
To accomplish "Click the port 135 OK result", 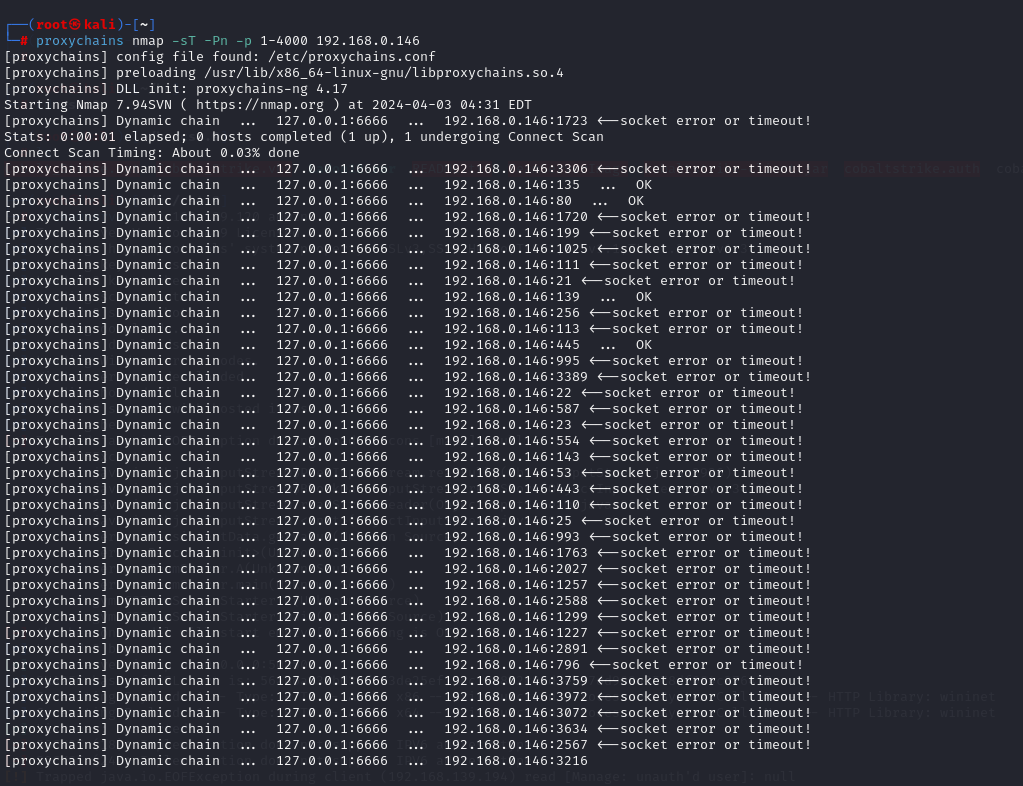I will click(547, 185).
